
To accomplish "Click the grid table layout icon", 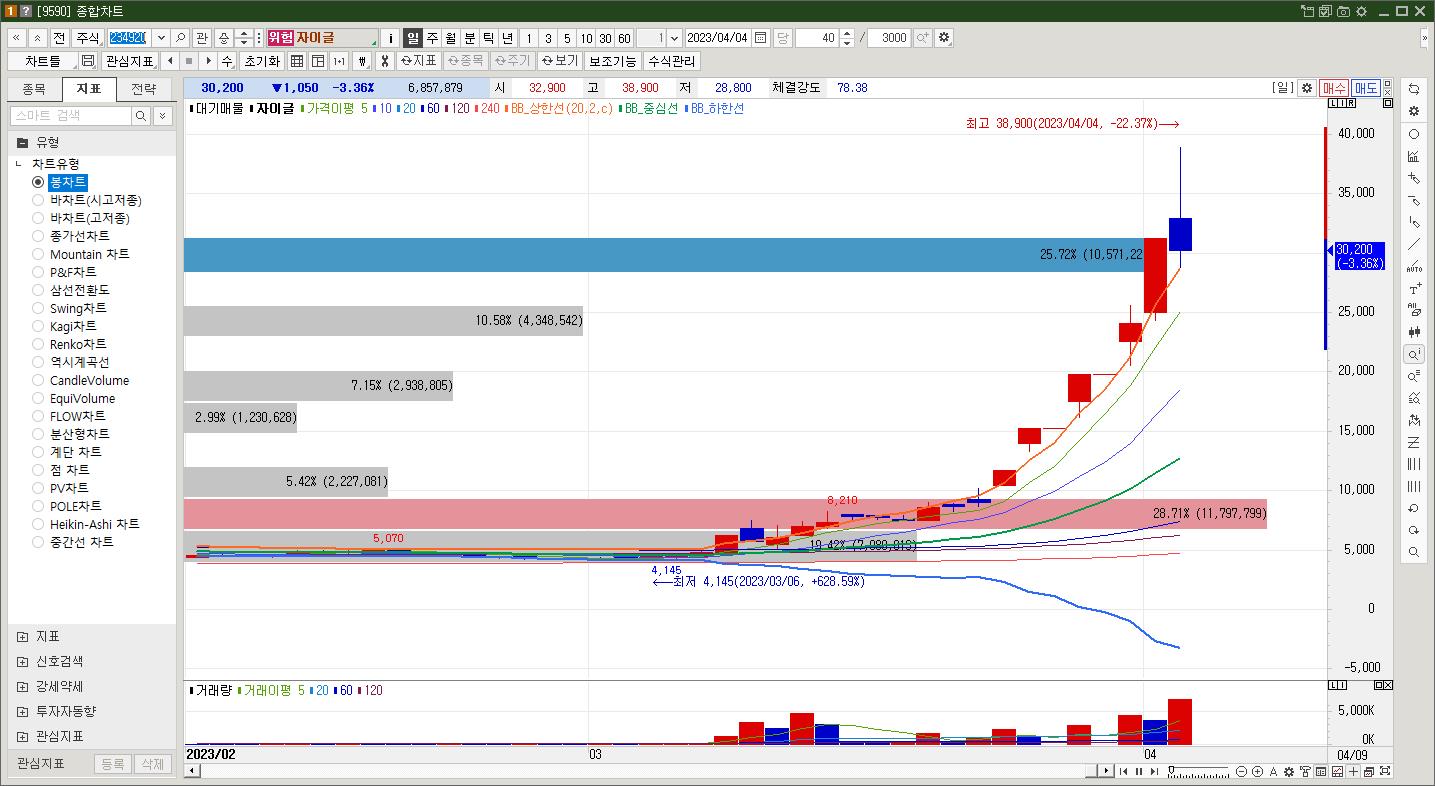I will pyautogui.click(x=297, y=61).
